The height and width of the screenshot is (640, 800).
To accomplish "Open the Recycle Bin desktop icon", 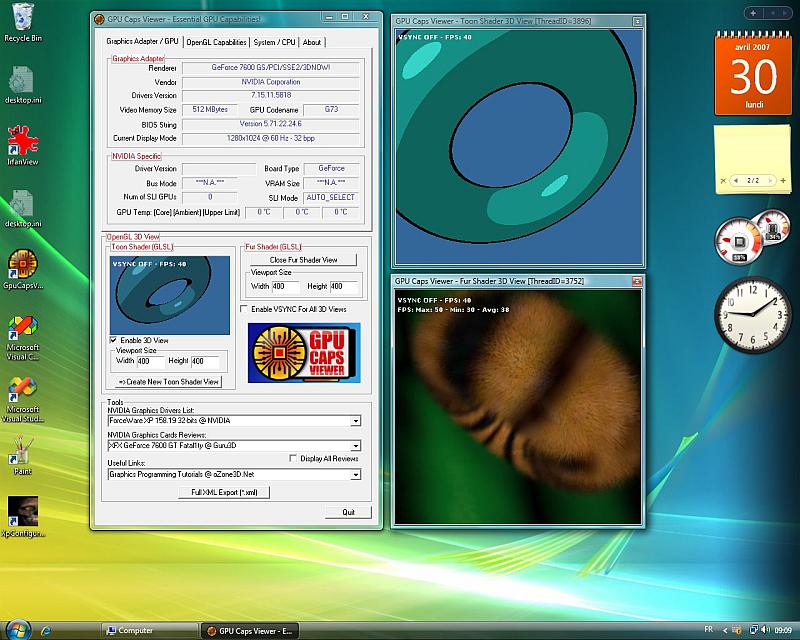I will 22,22.
